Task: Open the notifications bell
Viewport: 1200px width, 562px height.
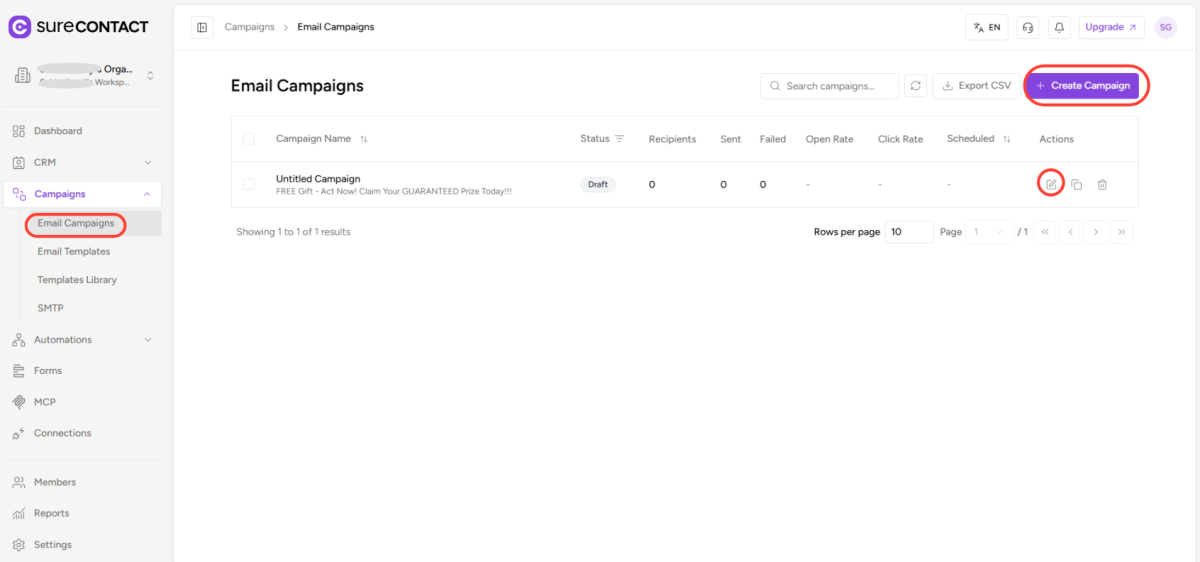Action: pos(1058,28)
